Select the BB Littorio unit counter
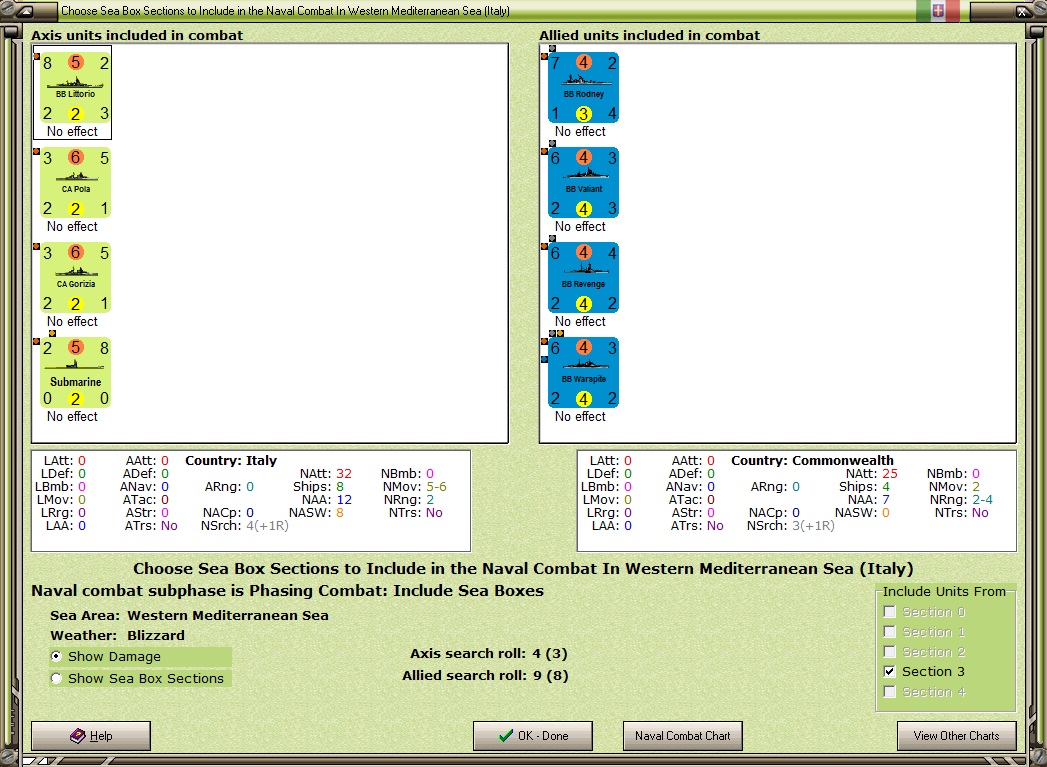Screen dimensions: 1047x767 [75, 88]
